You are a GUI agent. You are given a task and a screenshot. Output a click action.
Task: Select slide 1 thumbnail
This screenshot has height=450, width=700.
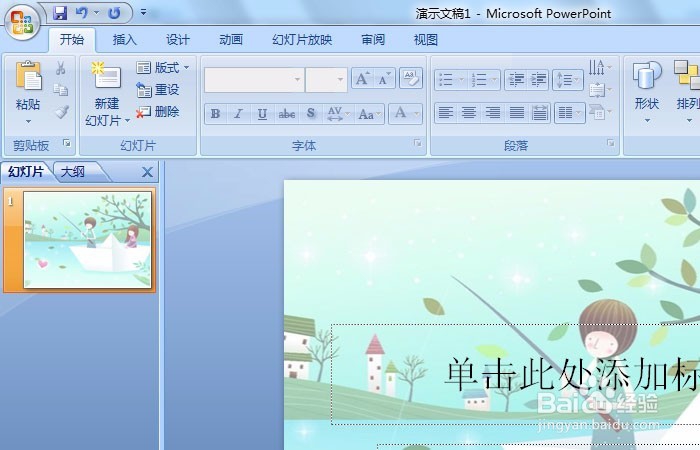87,240
